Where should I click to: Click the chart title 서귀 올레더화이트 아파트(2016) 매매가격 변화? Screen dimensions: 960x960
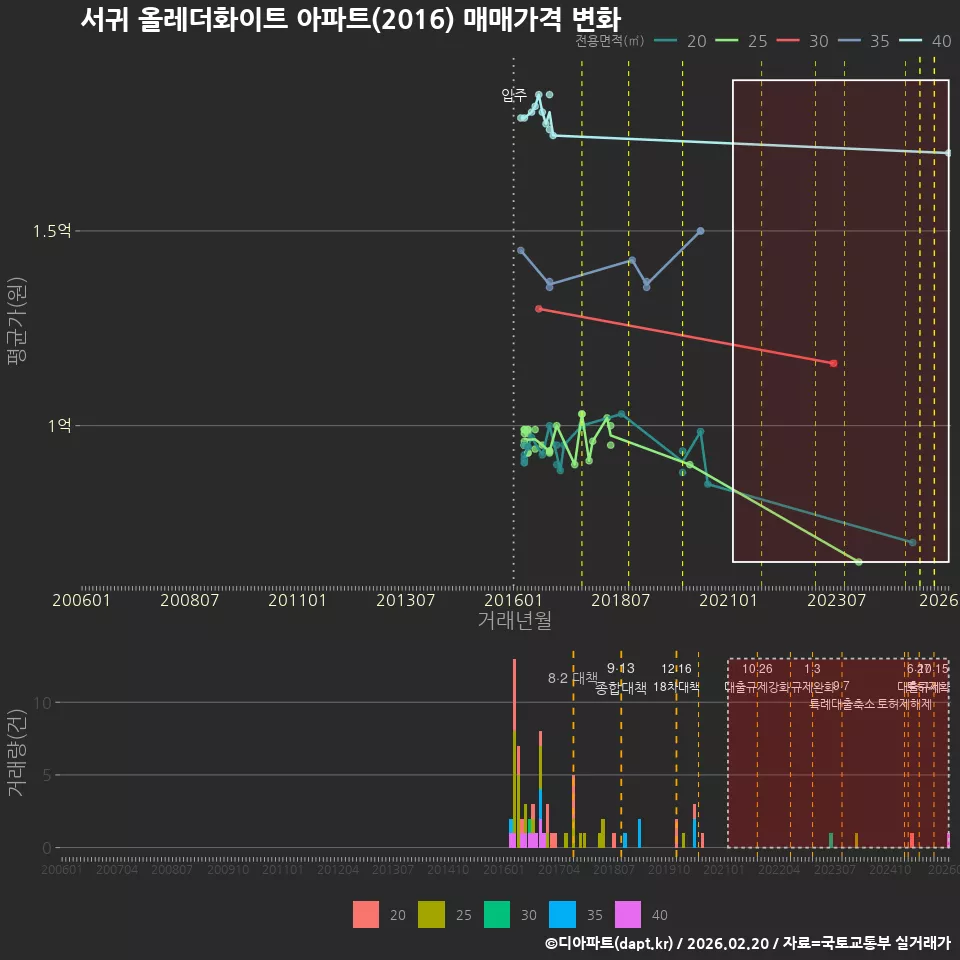[351, 19]
